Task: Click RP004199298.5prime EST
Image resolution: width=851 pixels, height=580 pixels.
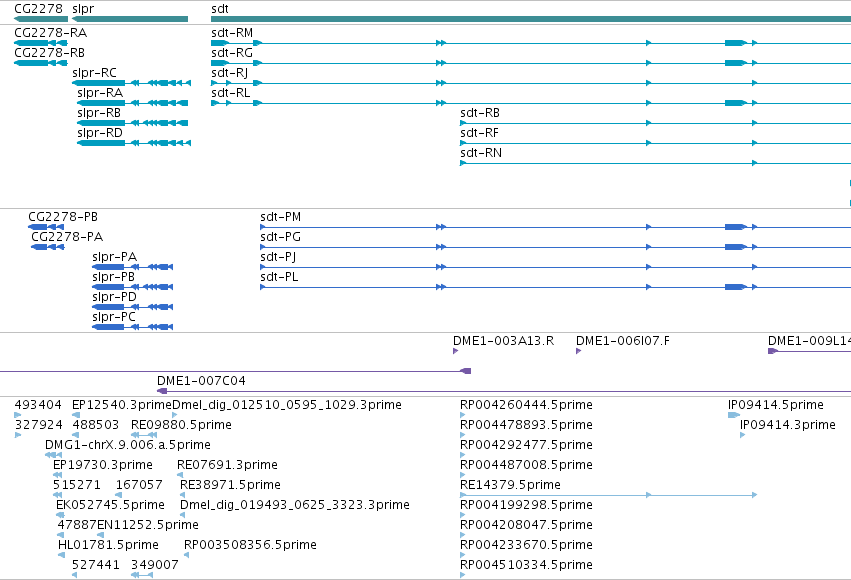Action: (x=463, y=515)
